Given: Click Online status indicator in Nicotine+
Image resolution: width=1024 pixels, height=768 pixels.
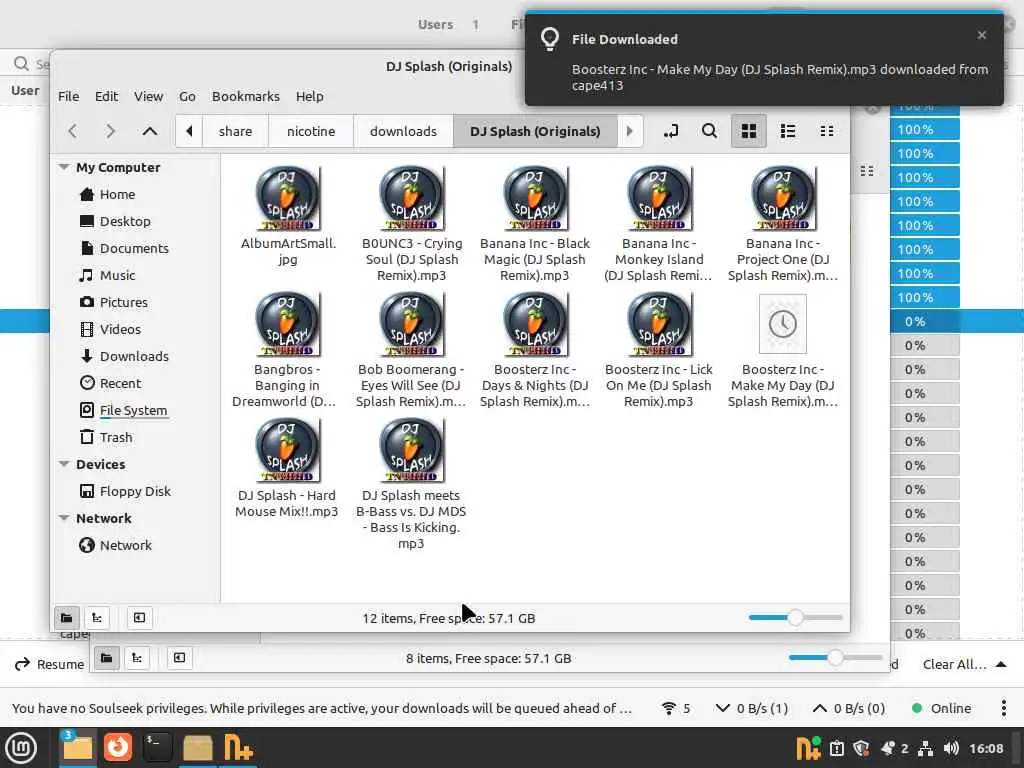Looking at the screenshot, I should (x=941, y=709).
